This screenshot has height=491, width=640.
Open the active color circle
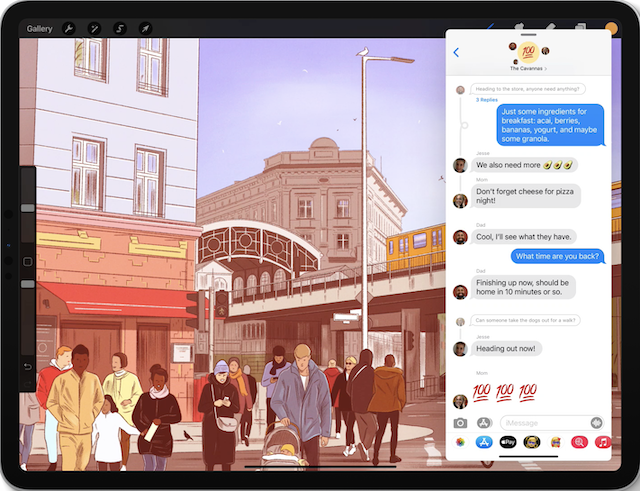click(x=611, y=28)
